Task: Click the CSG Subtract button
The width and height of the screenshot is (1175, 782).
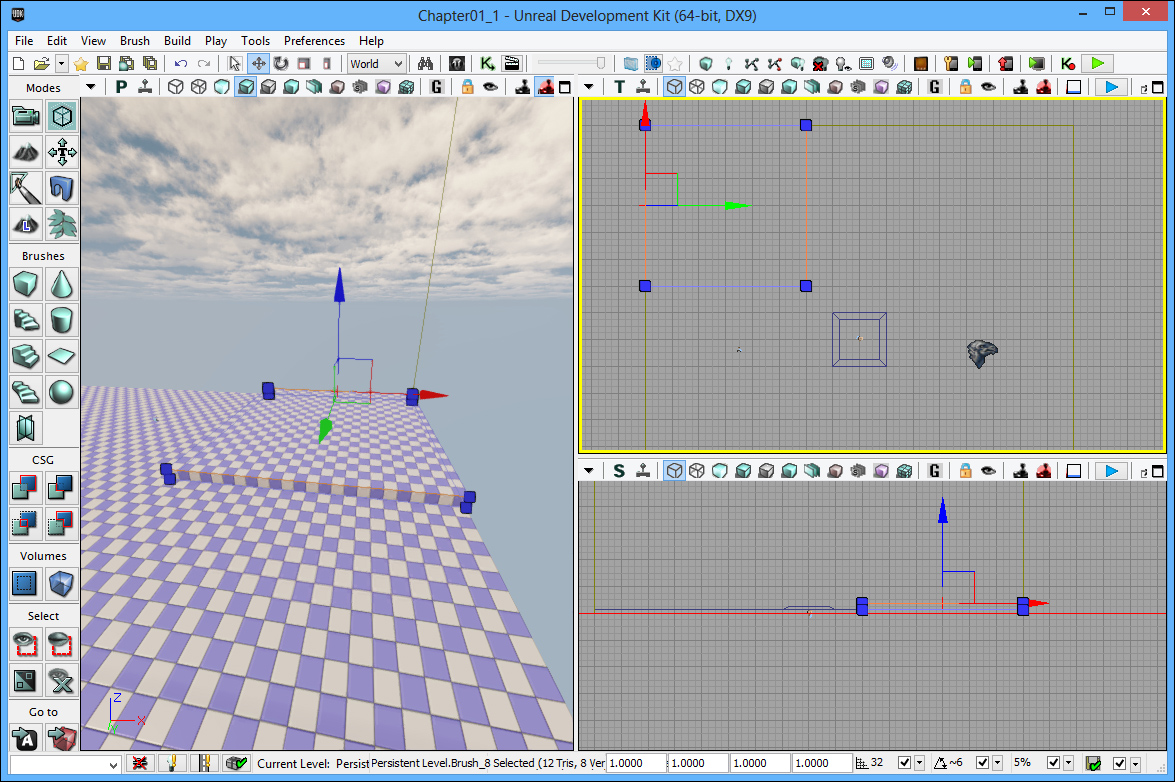Action: click(x=62, y=488)
